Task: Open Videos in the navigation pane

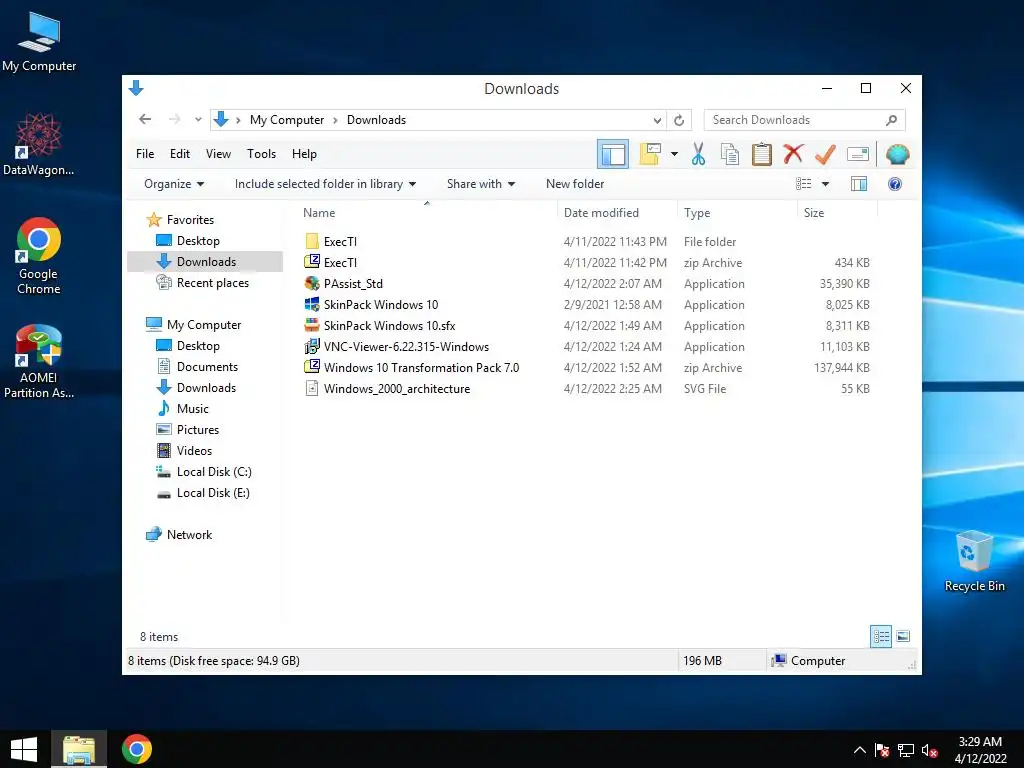Action: pyautogui.click(x=194, y=451)
